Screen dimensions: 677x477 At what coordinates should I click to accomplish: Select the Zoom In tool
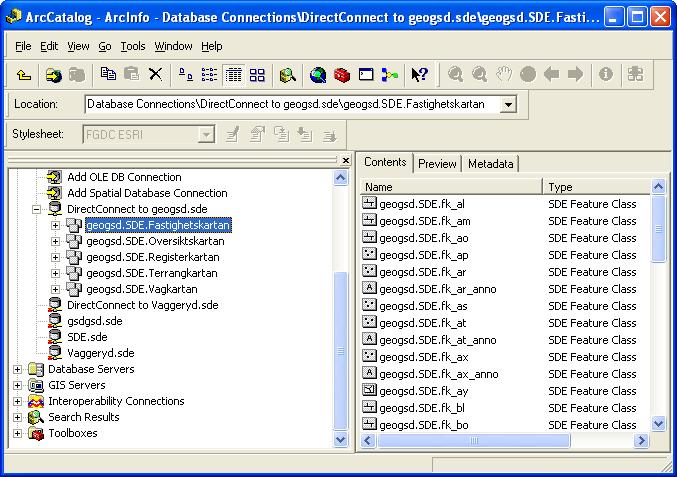tap(455, 75)
